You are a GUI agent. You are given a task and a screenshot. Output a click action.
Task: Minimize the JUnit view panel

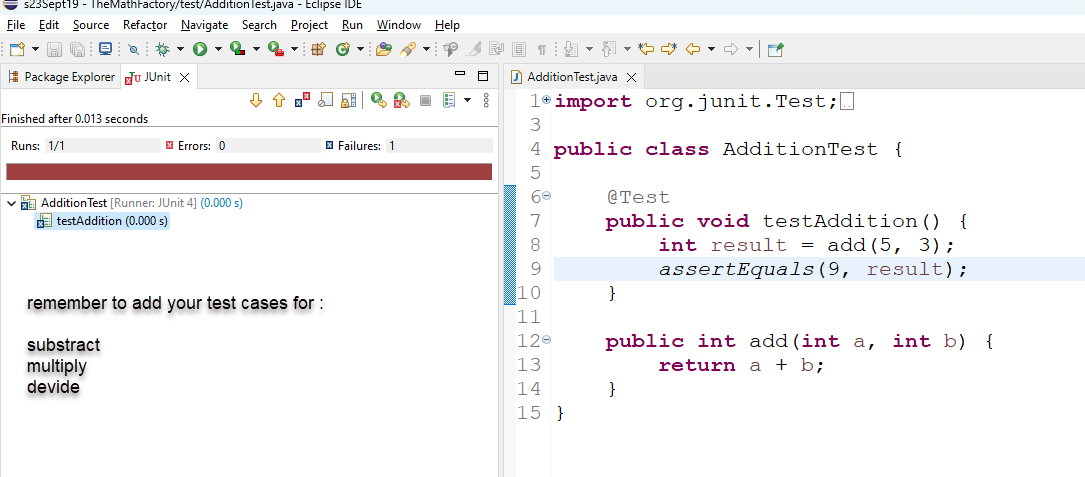460,74
